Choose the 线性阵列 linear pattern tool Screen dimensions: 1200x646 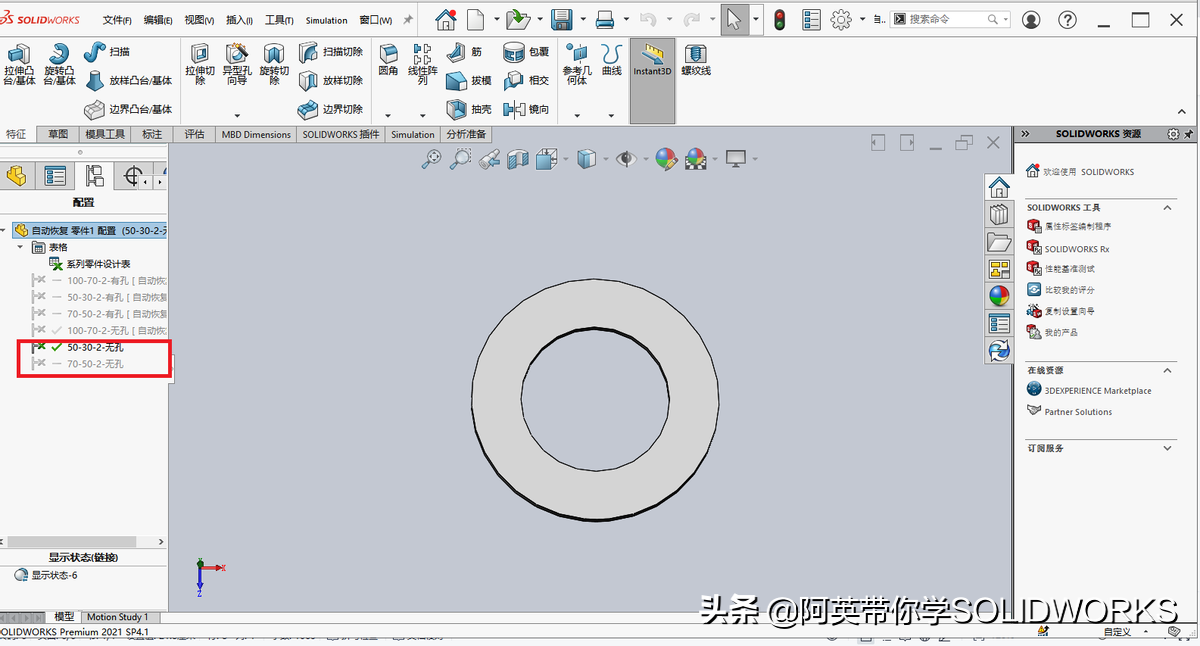423,64
